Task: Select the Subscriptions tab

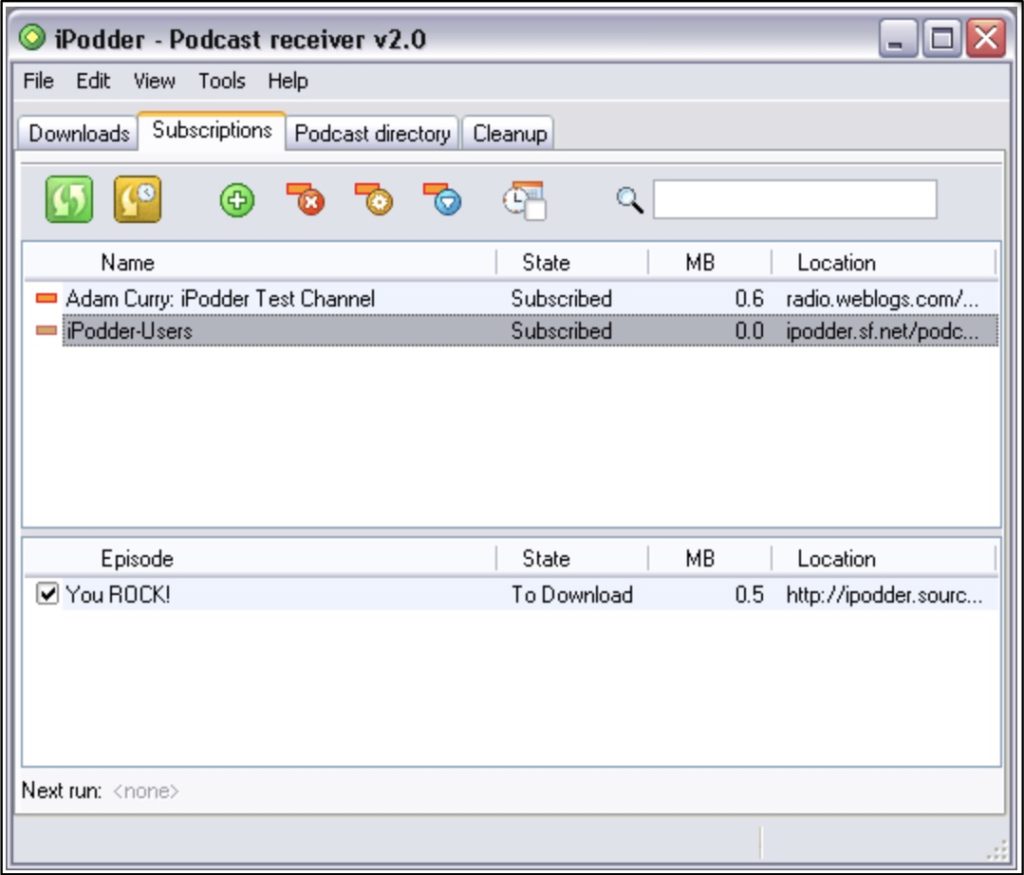Action: coord(212,131)
